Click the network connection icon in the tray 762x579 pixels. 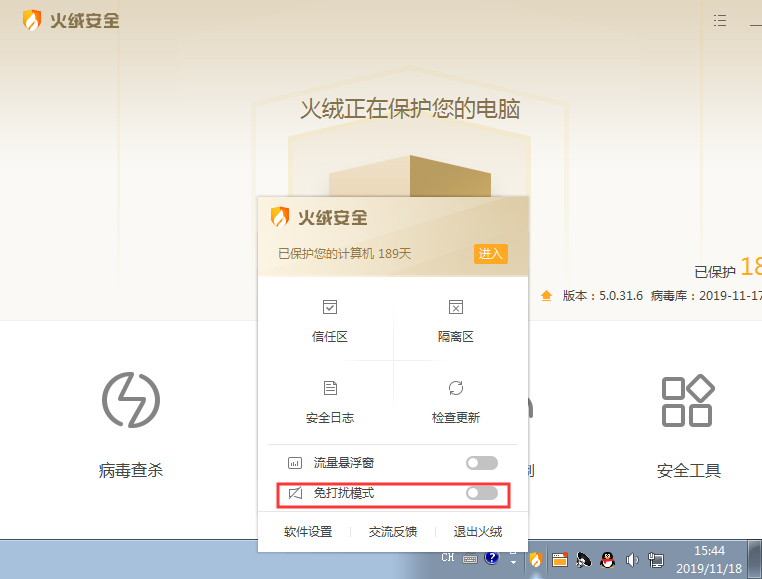click(x=656, y=561)
